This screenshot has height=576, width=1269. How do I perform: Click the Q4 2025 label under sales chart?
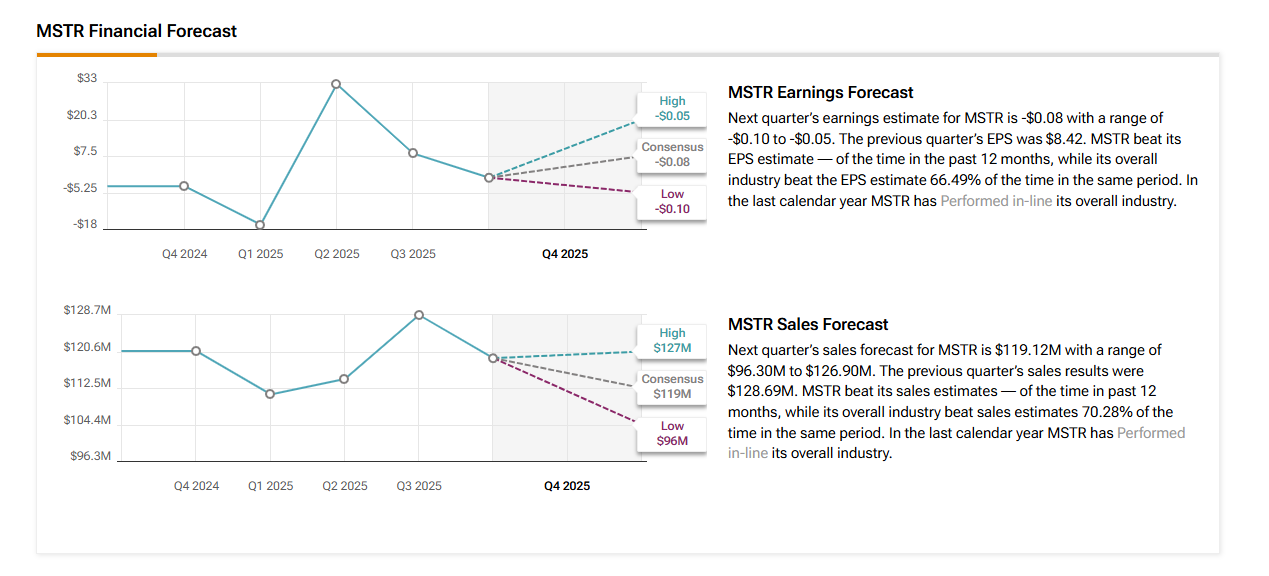tap(567, 486)
